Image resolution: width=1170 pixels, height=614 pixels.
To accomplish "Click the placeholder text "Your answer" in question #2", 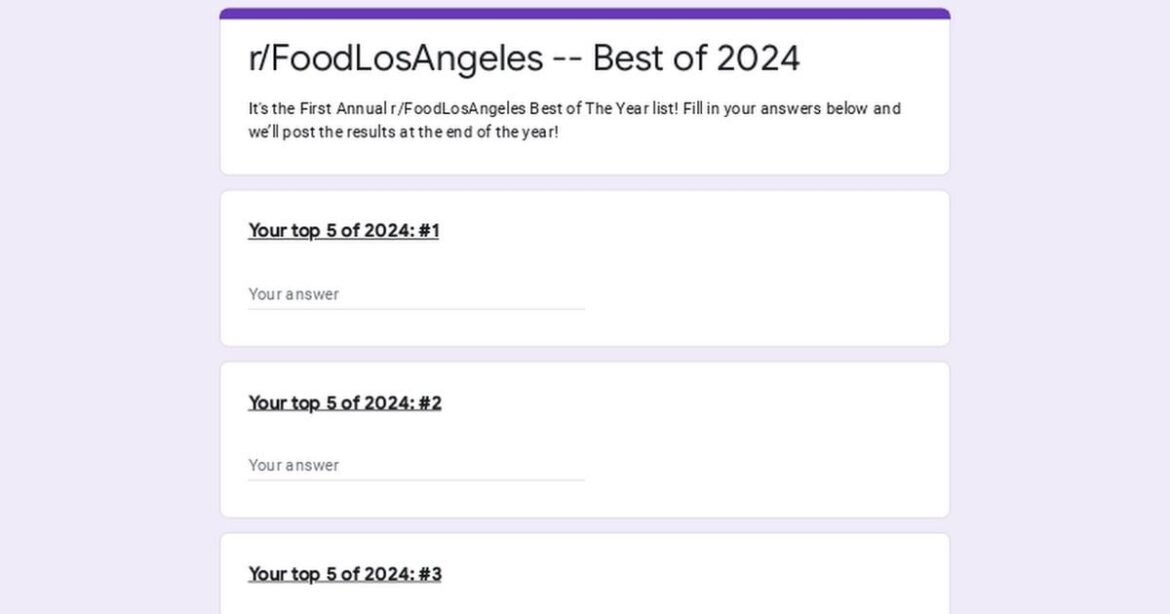I will (x=293, y=465).
